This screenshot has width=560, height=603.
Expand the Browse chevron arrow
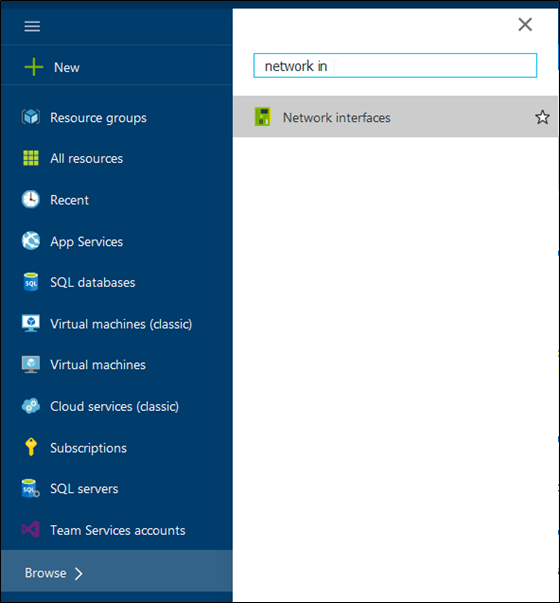[79, 573]
